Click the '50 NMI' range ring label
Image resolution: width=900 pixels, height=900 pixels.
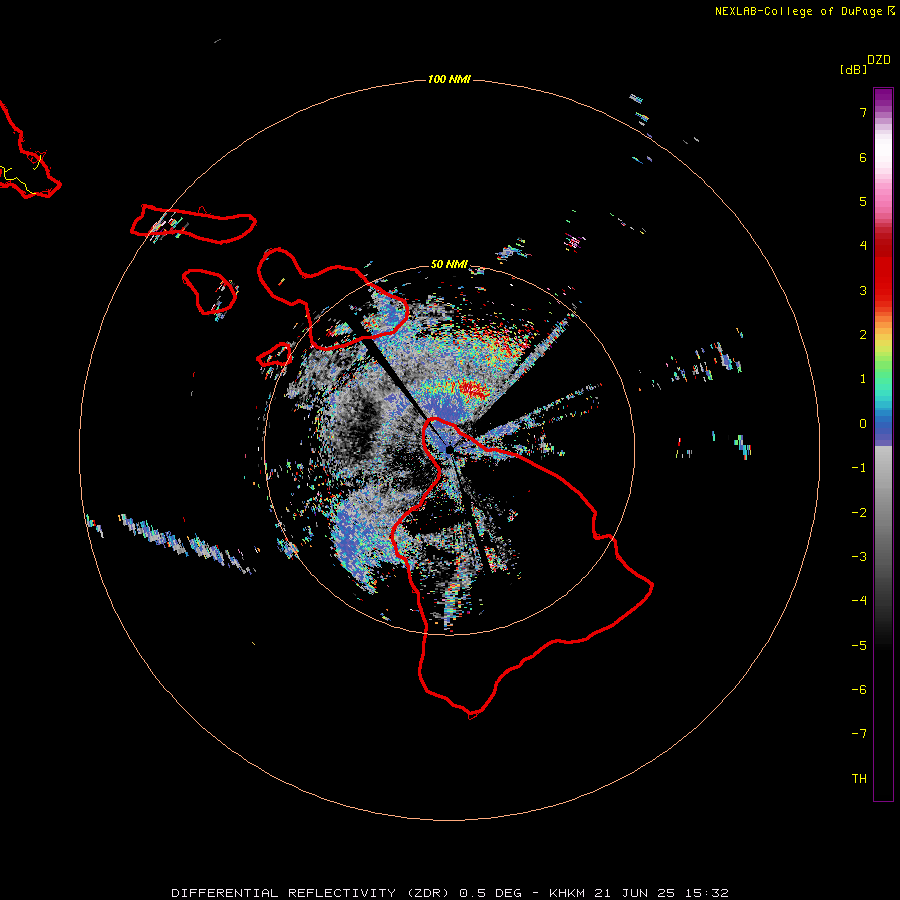point(449,264)
